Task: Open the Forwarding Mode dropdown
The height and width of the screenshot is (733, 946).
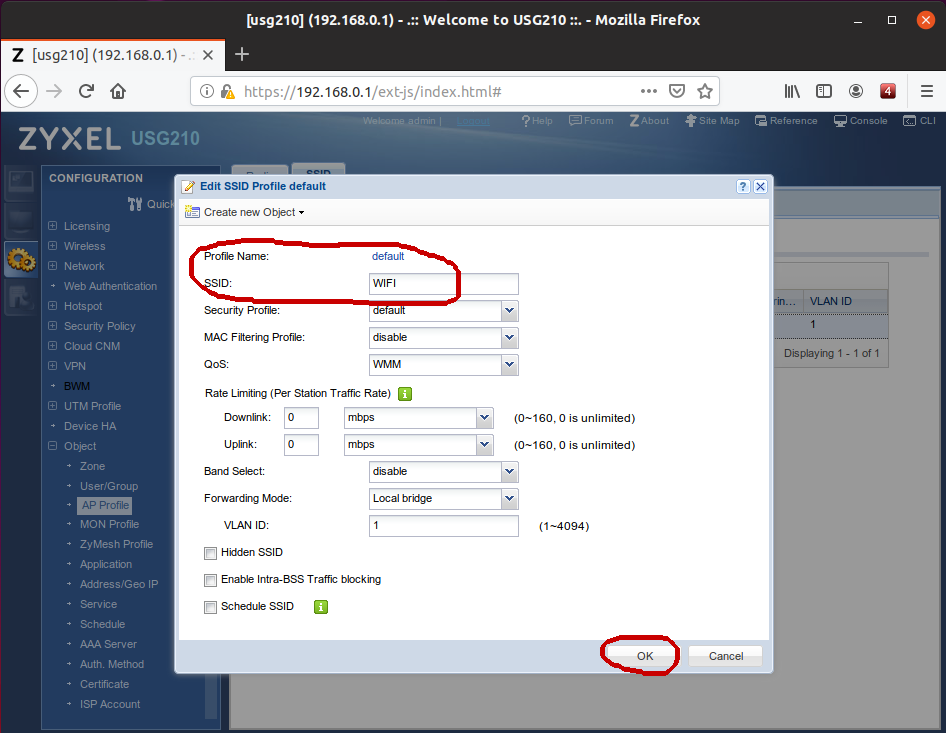Action: click(x=510, y=499)
